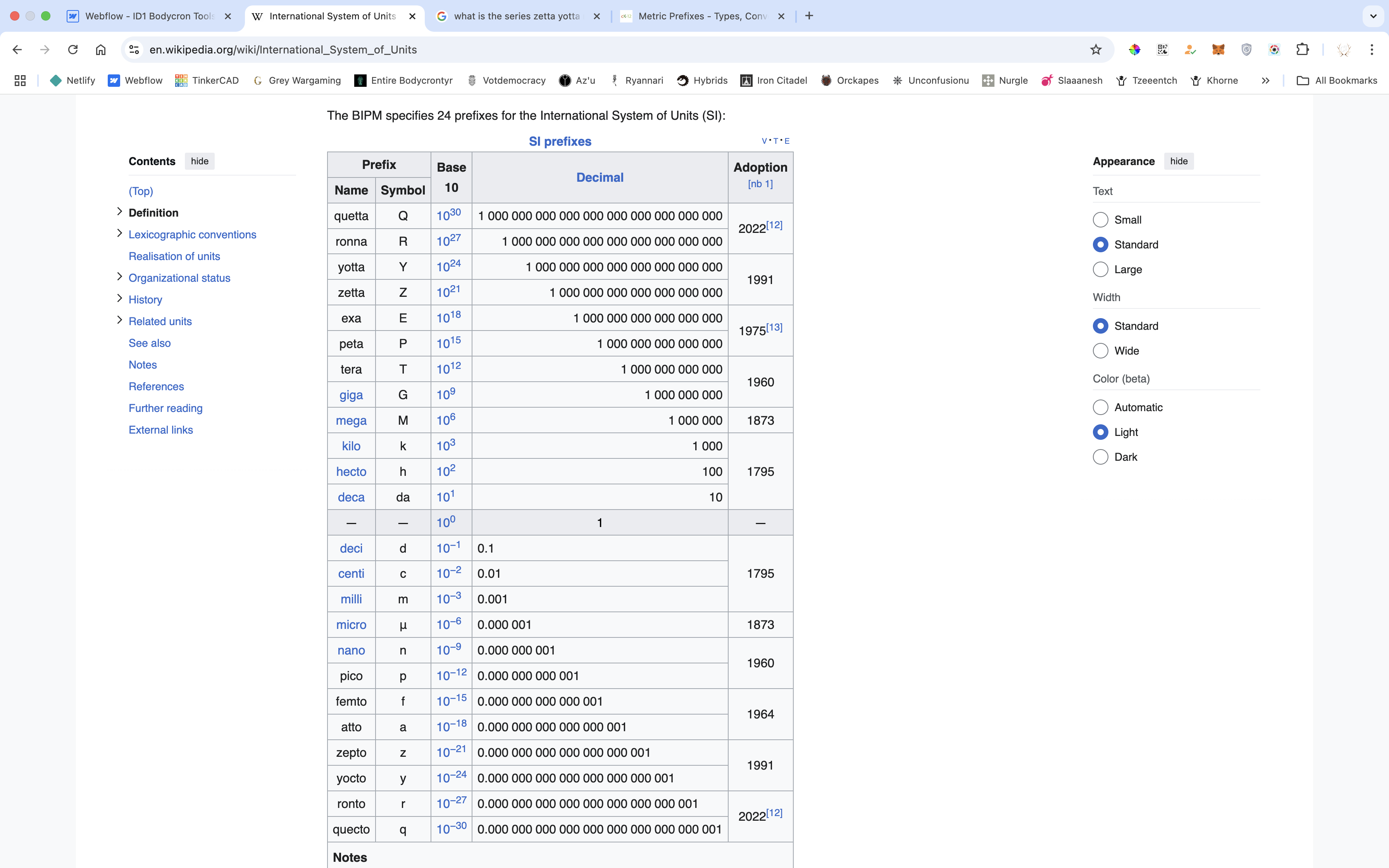Hide the Appearance panel
This screenshot has width=1389, height=868.
(1178, 161)
